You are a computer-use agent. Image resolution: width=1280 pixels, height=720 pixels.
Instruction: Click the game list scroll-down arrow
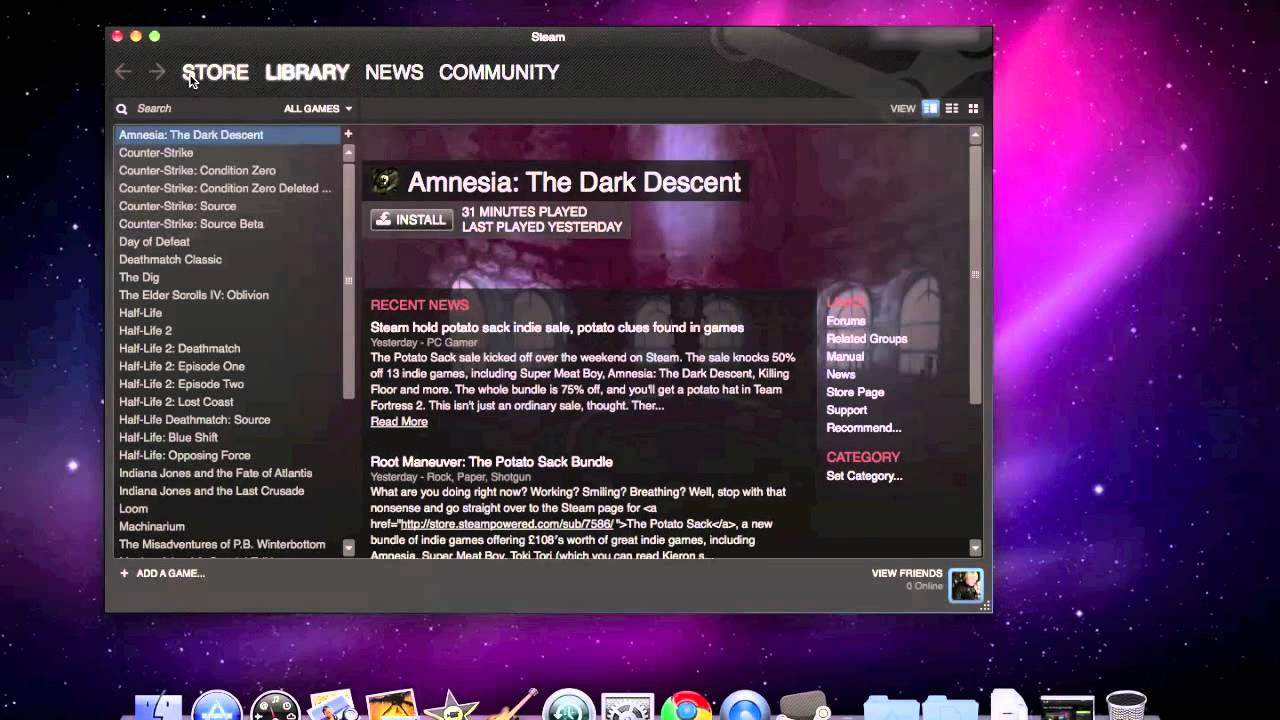tap(348, 548)
